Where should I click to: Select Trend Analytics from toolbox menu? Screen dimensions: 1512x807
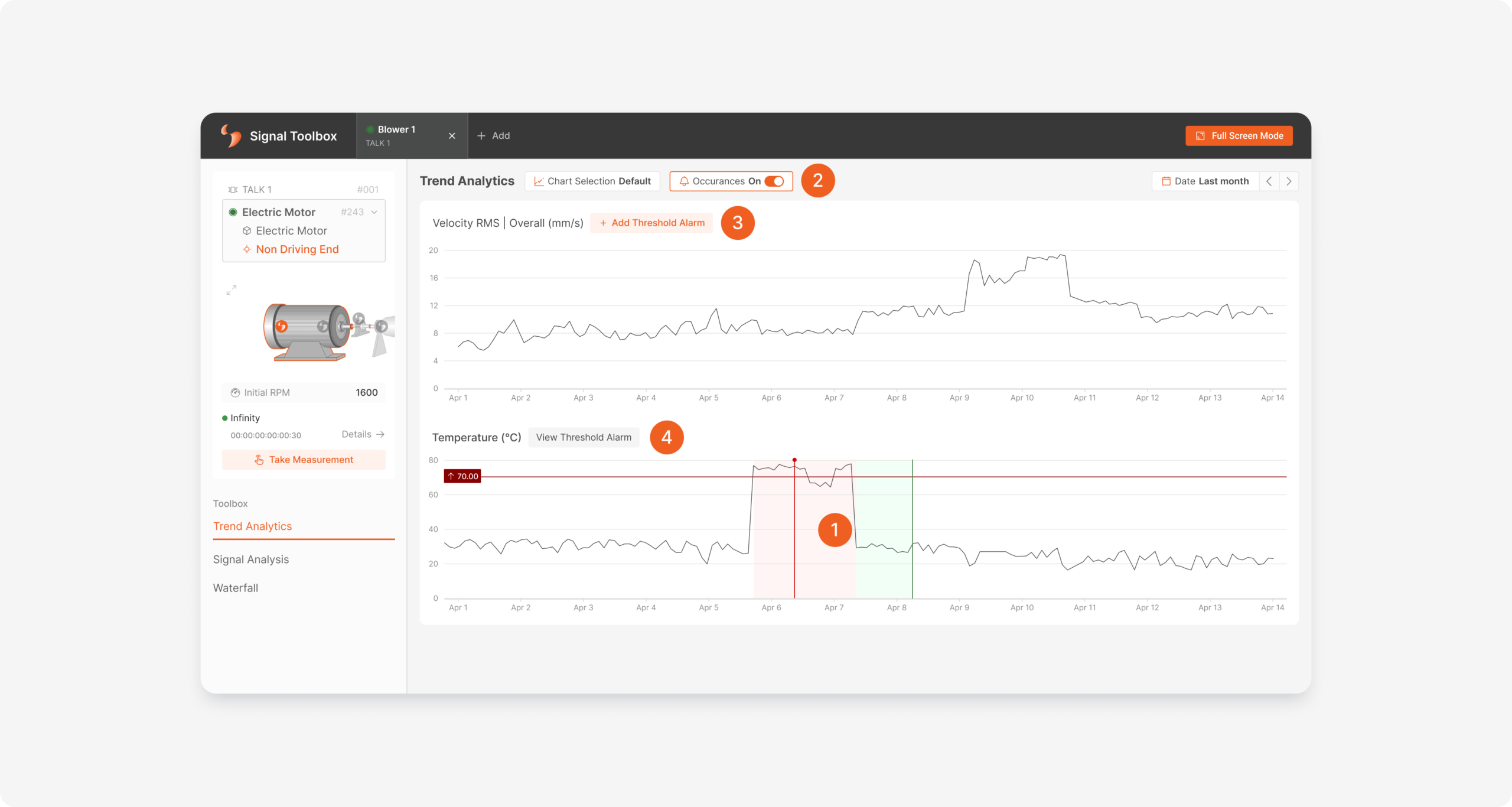[x=252, y=526]
